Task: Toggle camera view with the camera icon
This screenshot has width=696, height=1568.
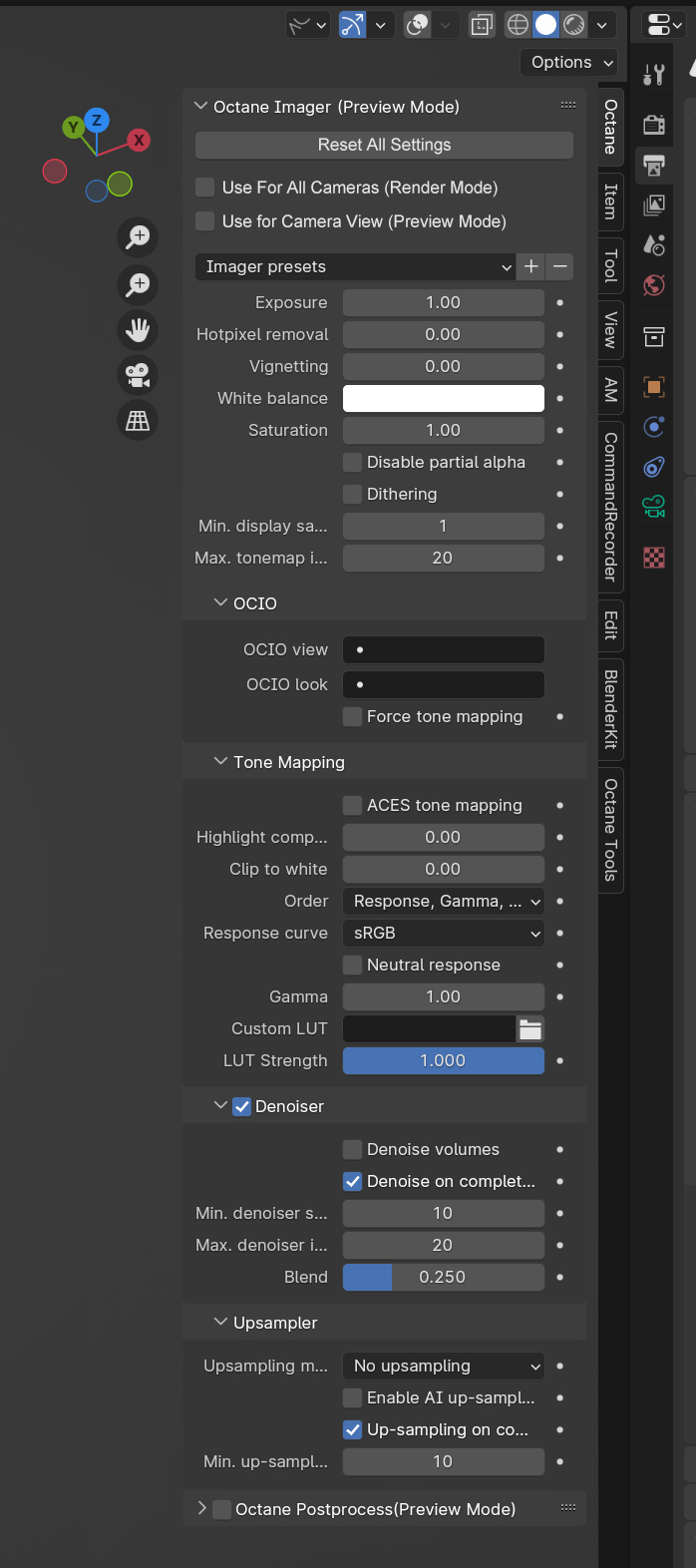Action: (138, 375)
